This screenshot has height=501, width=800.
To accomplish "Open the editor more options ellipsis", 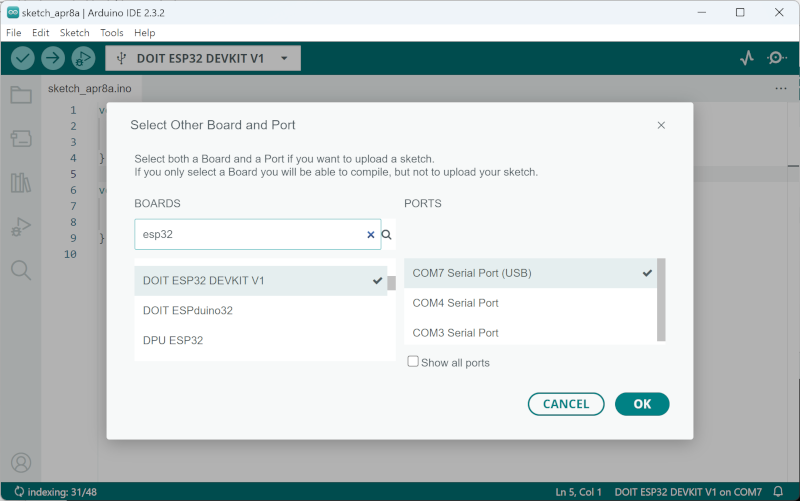I will pos(781,88).
